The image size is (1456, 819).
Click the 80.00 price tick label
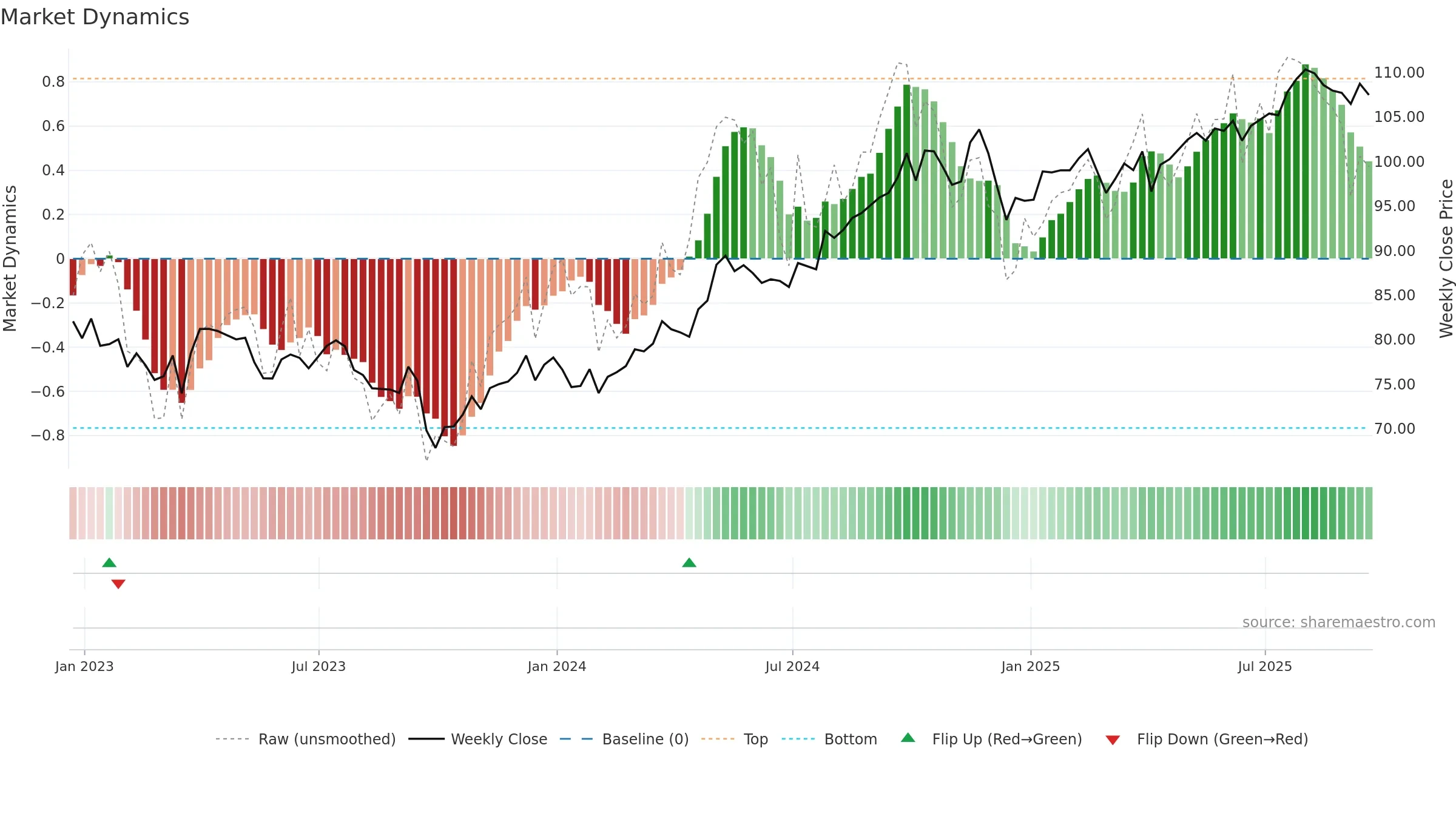(1395, 339)
